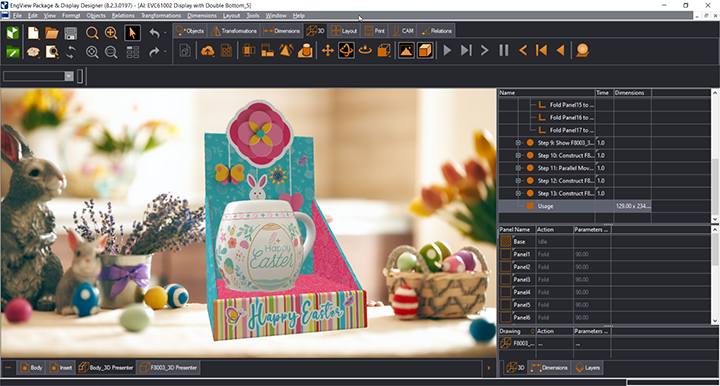Switch to the Relations toolbar tab
Image resolution: width=720 pixels, height=386 pixels.
[437, 31]
